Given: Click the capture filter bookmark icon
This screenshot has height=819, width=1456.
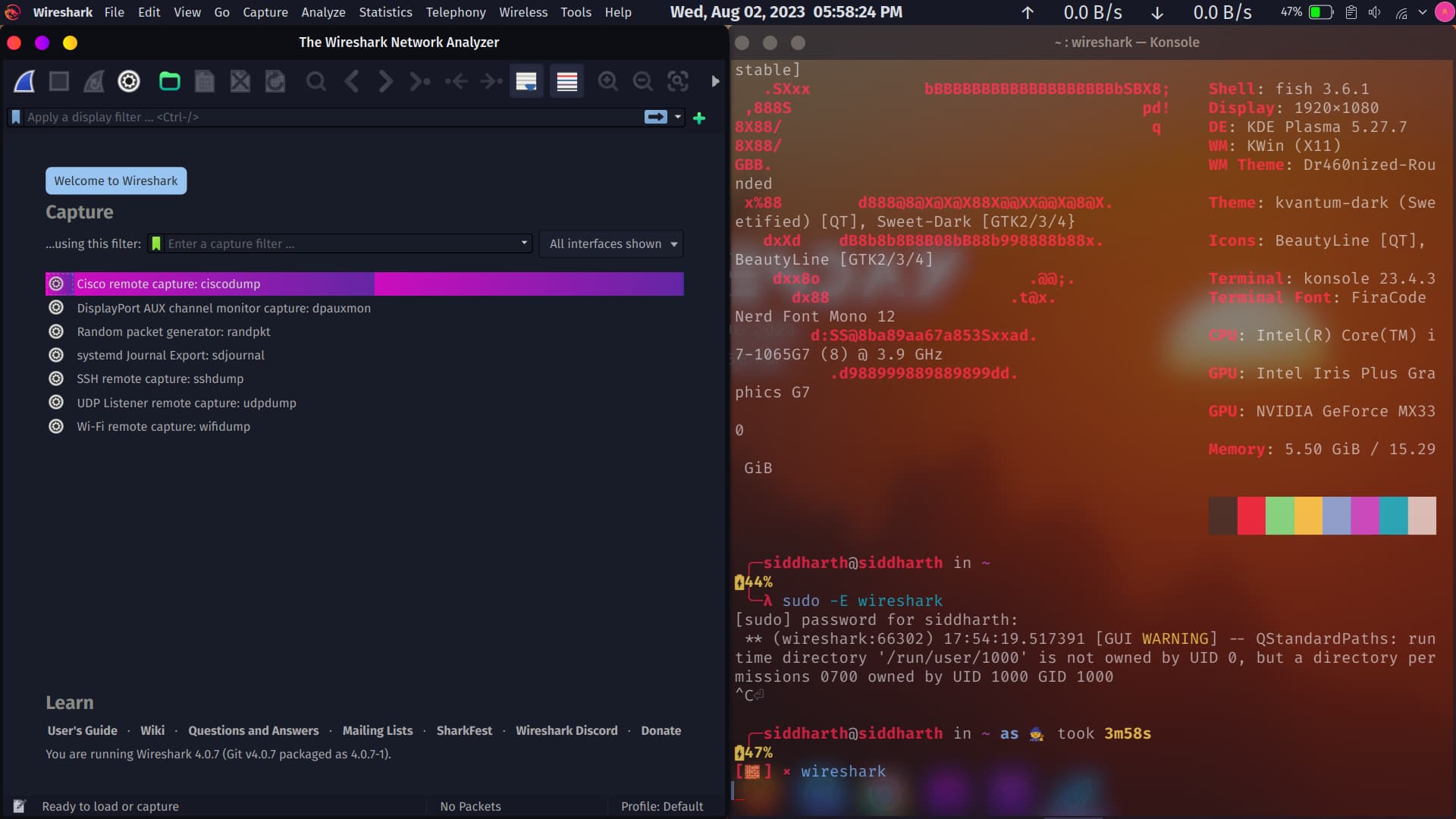Looking at the screenshot, I should point(156,243).
